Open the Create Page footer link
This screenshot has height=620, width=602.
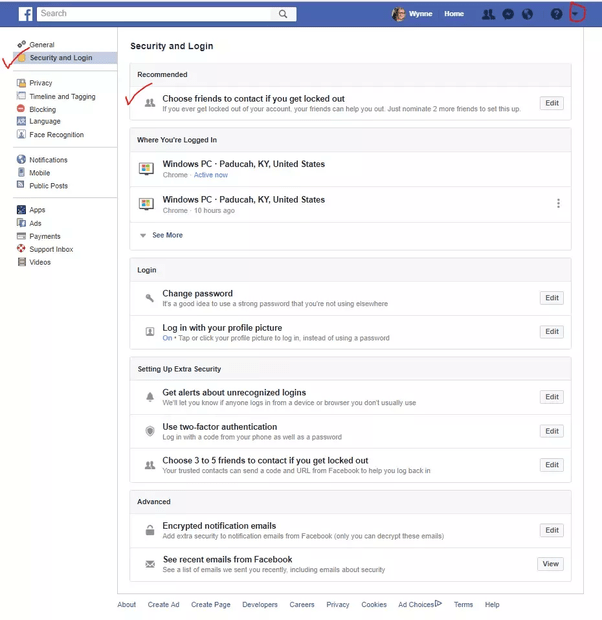pos(211,605)
